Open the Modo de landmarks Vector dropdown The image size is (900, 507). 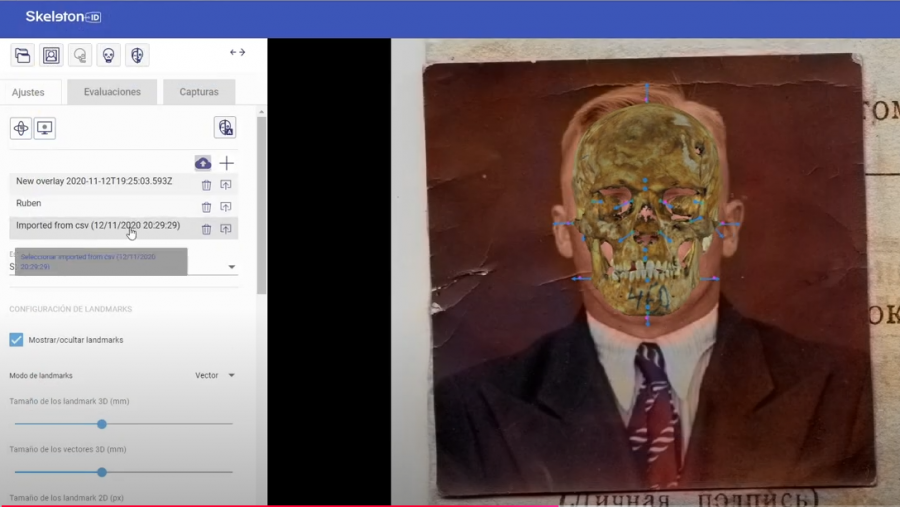tap(215, 376)
